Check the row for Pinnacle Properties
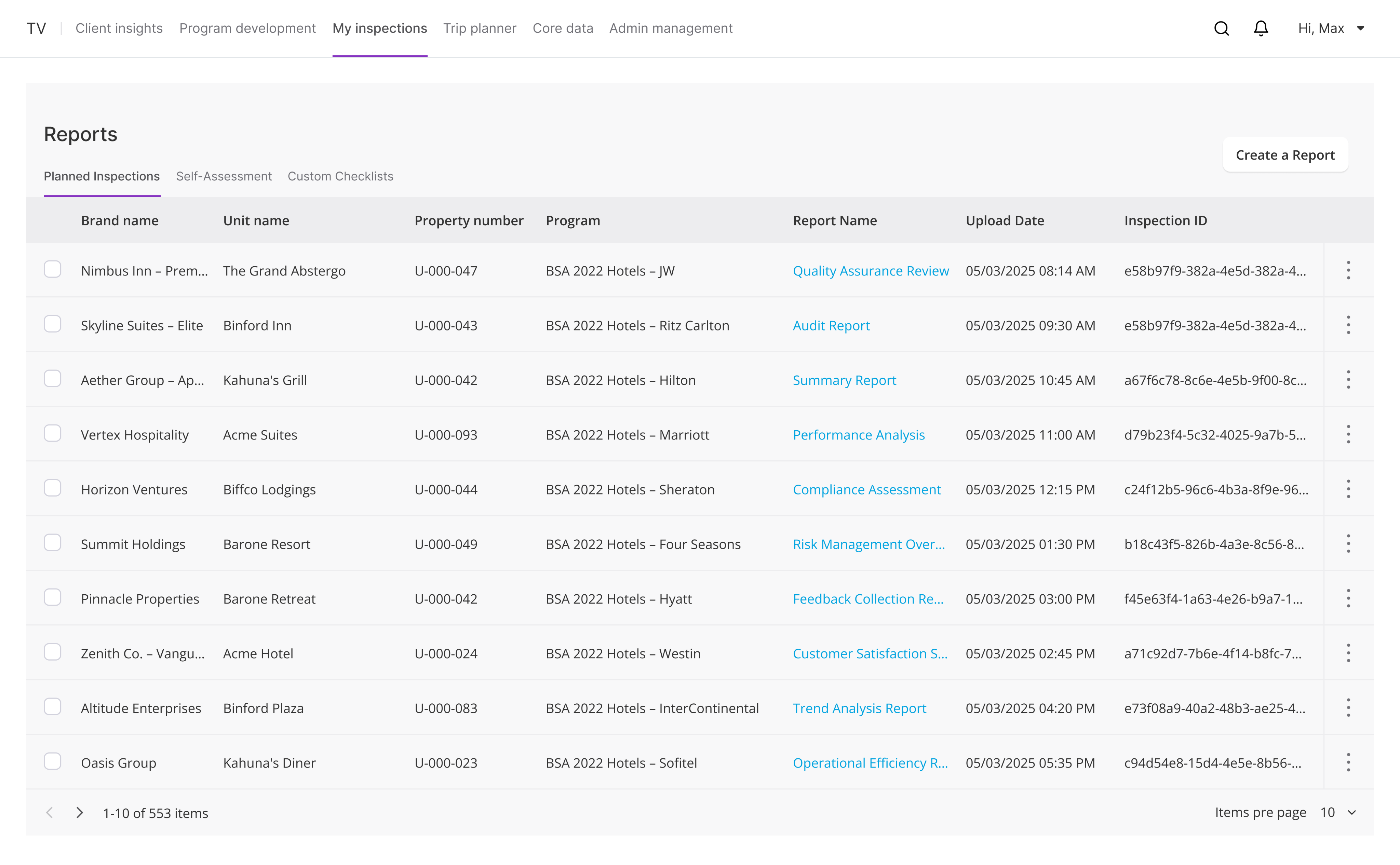Screen dimensions: 1400x865 coord(52,597)
